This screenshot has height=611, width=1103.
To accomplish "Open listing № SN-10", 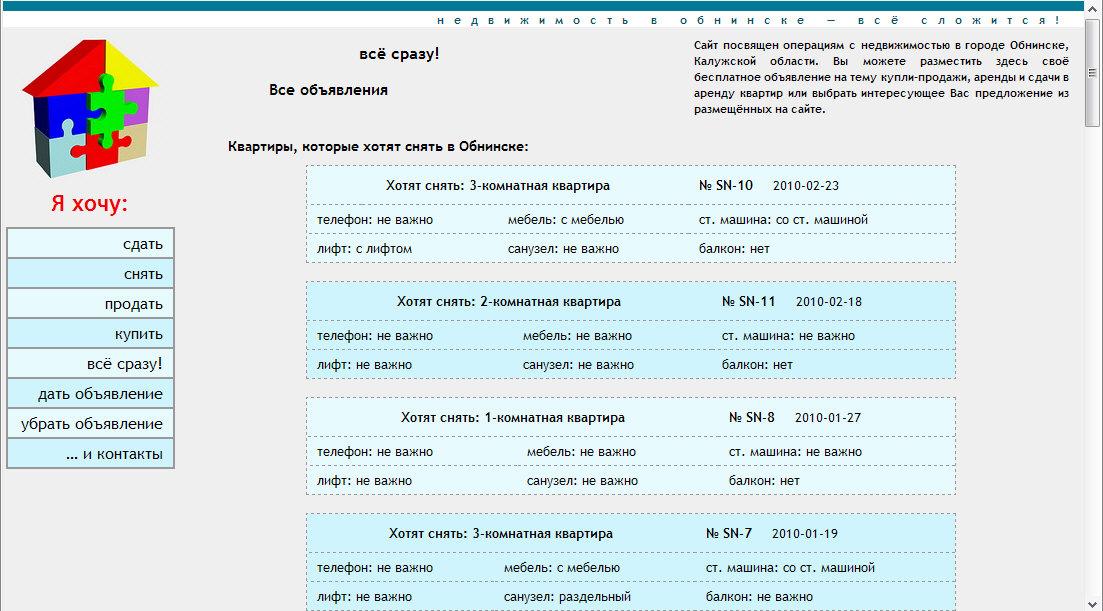I will click(x=726, y=186).
